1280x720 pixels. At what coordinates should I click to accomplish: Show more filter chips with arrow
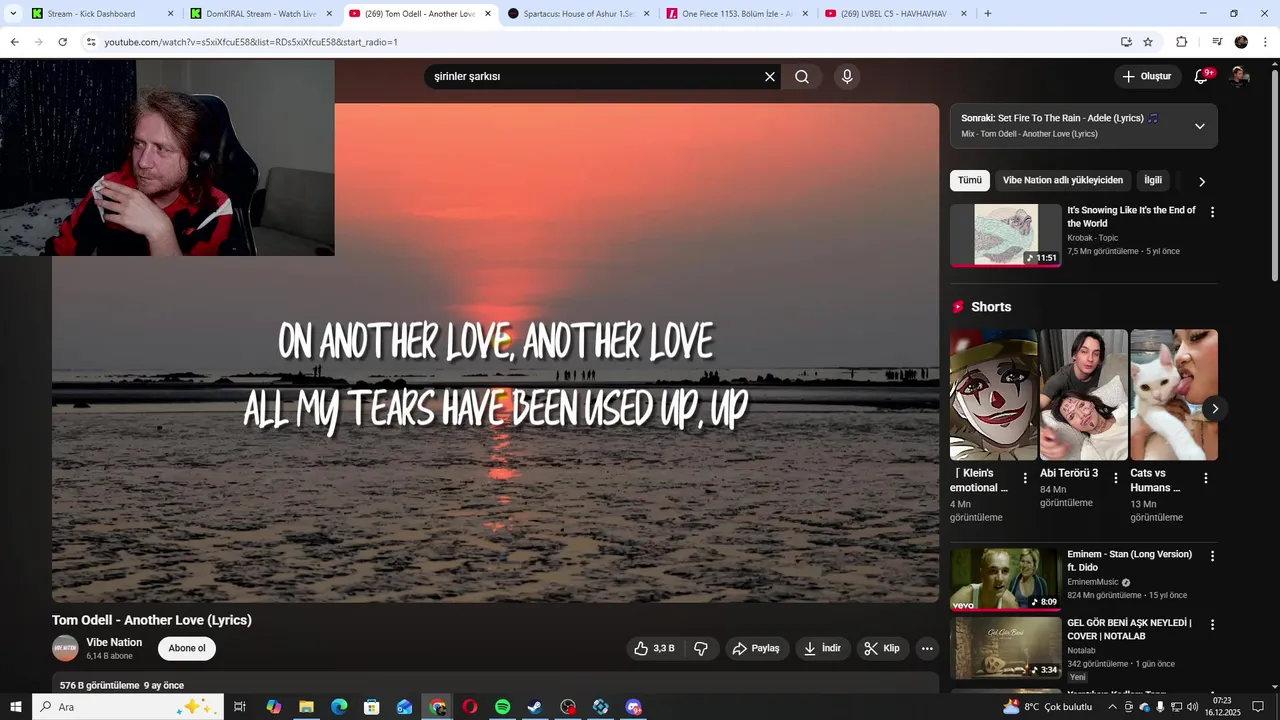pos(1202,181)
